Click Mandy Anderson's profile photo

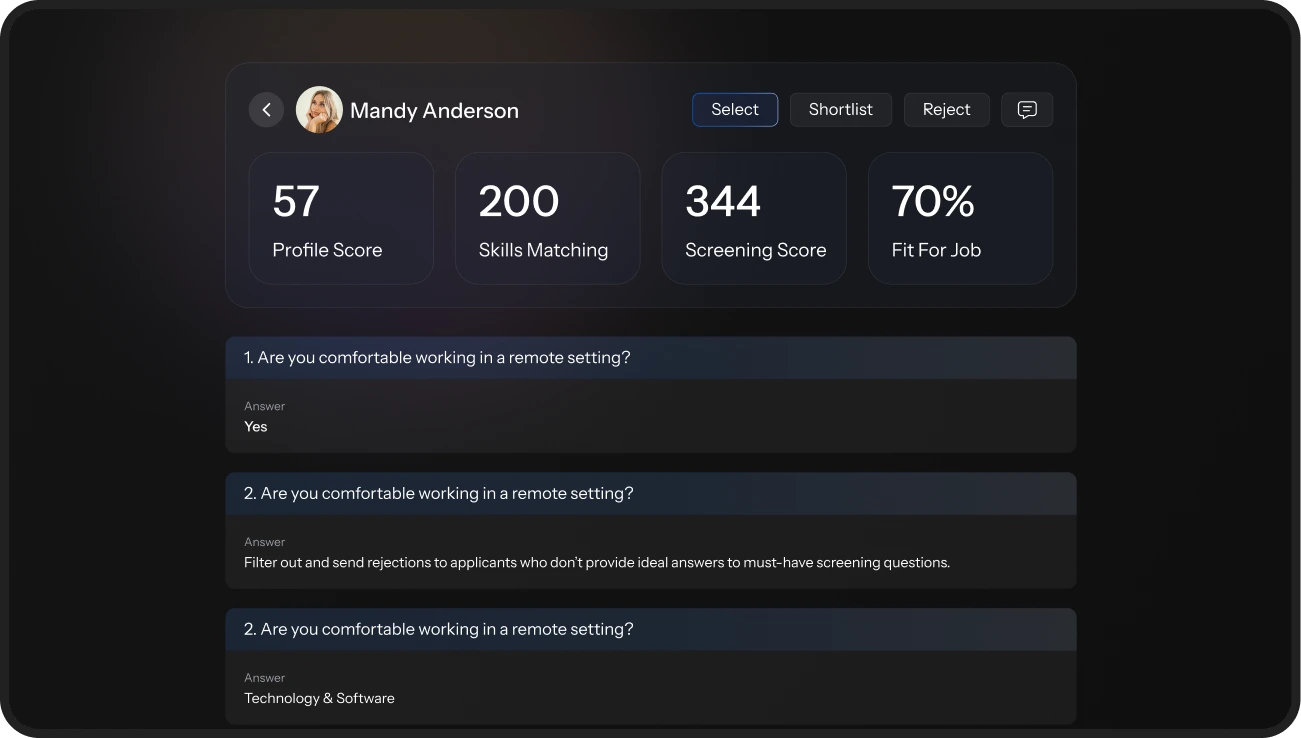click(319, 110)
